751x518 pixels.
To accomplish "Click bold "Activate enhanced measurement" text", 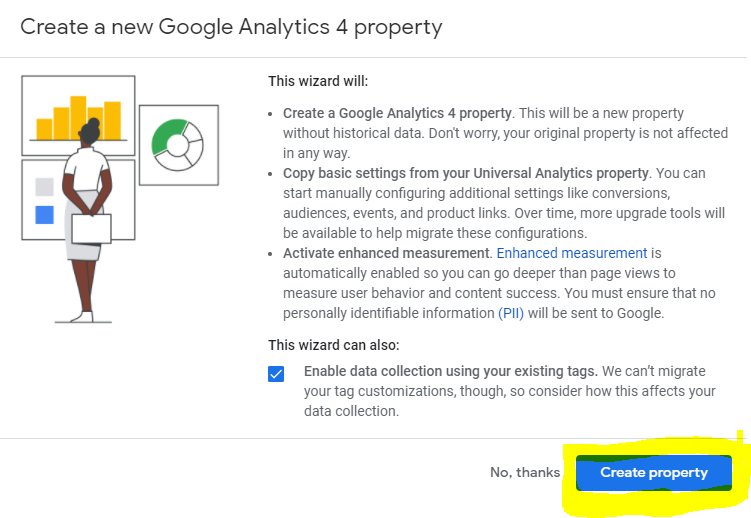I will point(386,253).
